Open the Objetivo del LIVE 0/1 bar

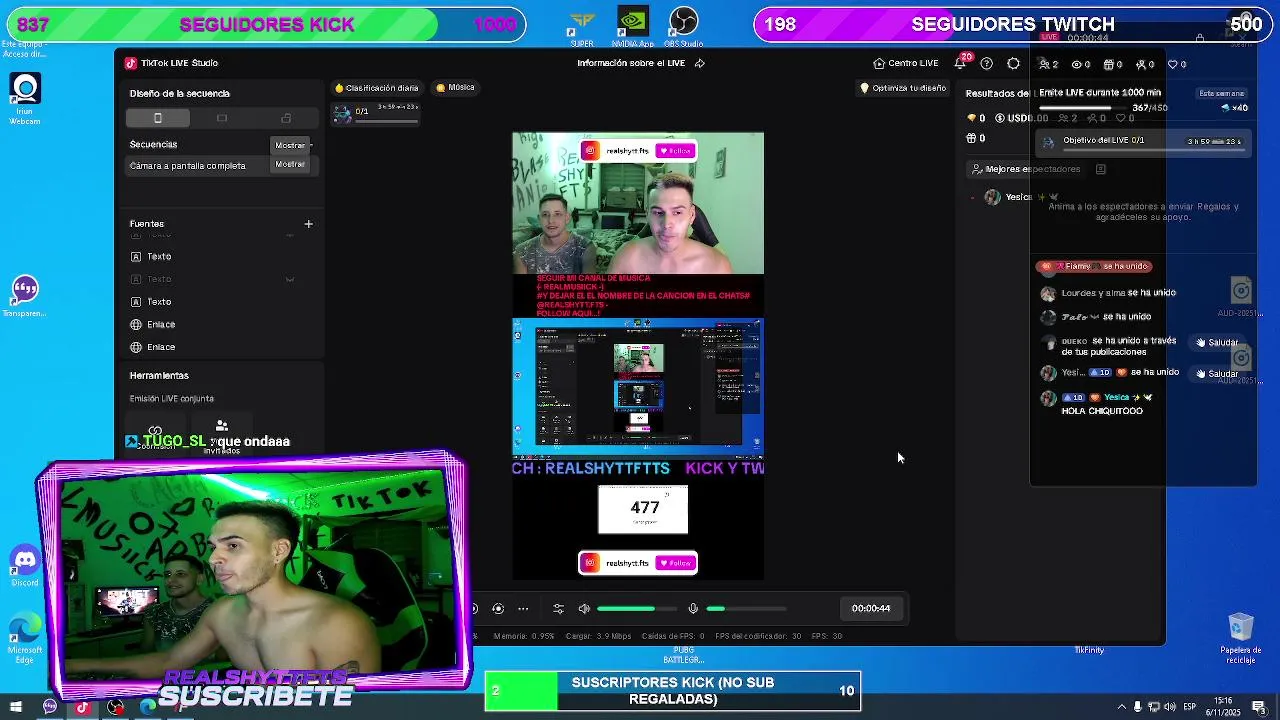(x=1144, y=141)
